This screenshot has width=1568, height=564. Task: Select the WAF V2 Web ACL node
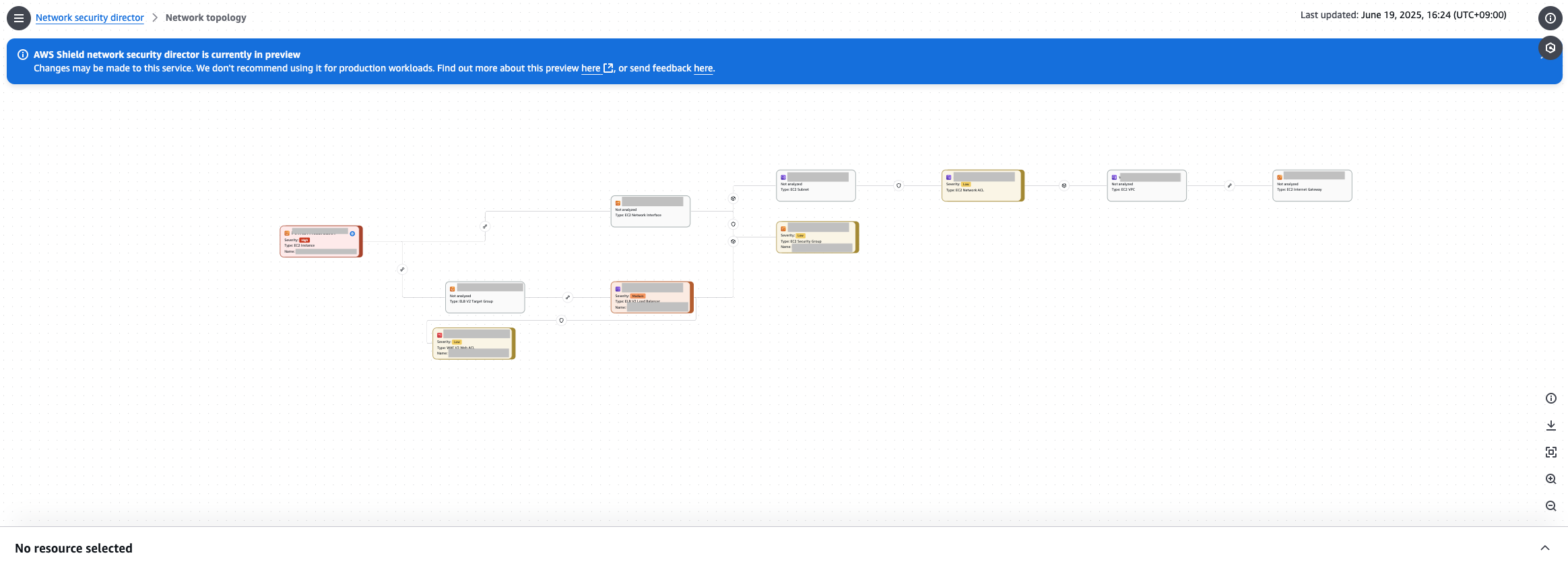[474, 344]
